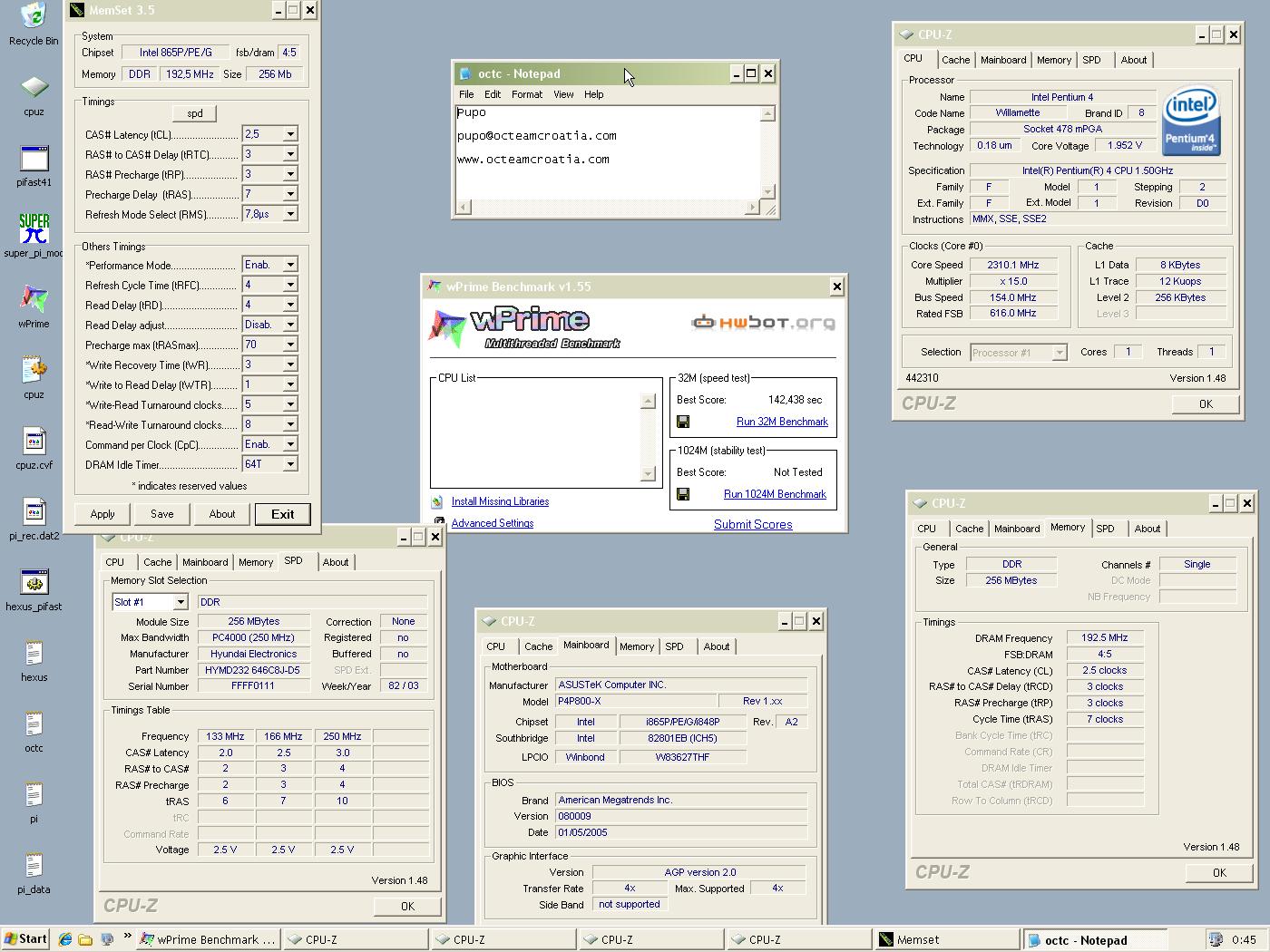Click inside the Notepad text area
This screenshot has height=952, width=1270.
point(608,151)
